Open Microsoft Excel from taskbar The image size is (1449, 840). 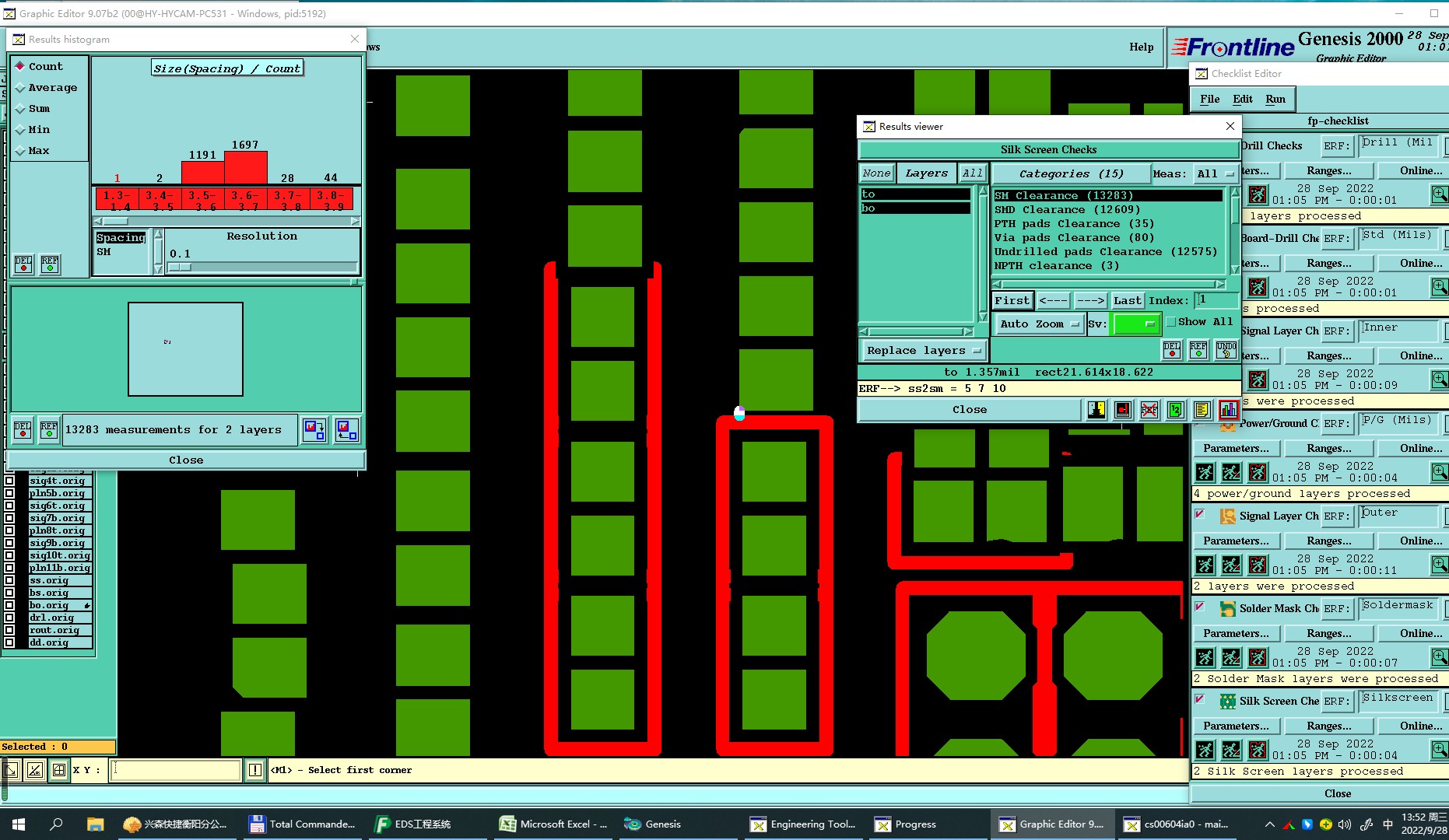click(x=554, y=824)
